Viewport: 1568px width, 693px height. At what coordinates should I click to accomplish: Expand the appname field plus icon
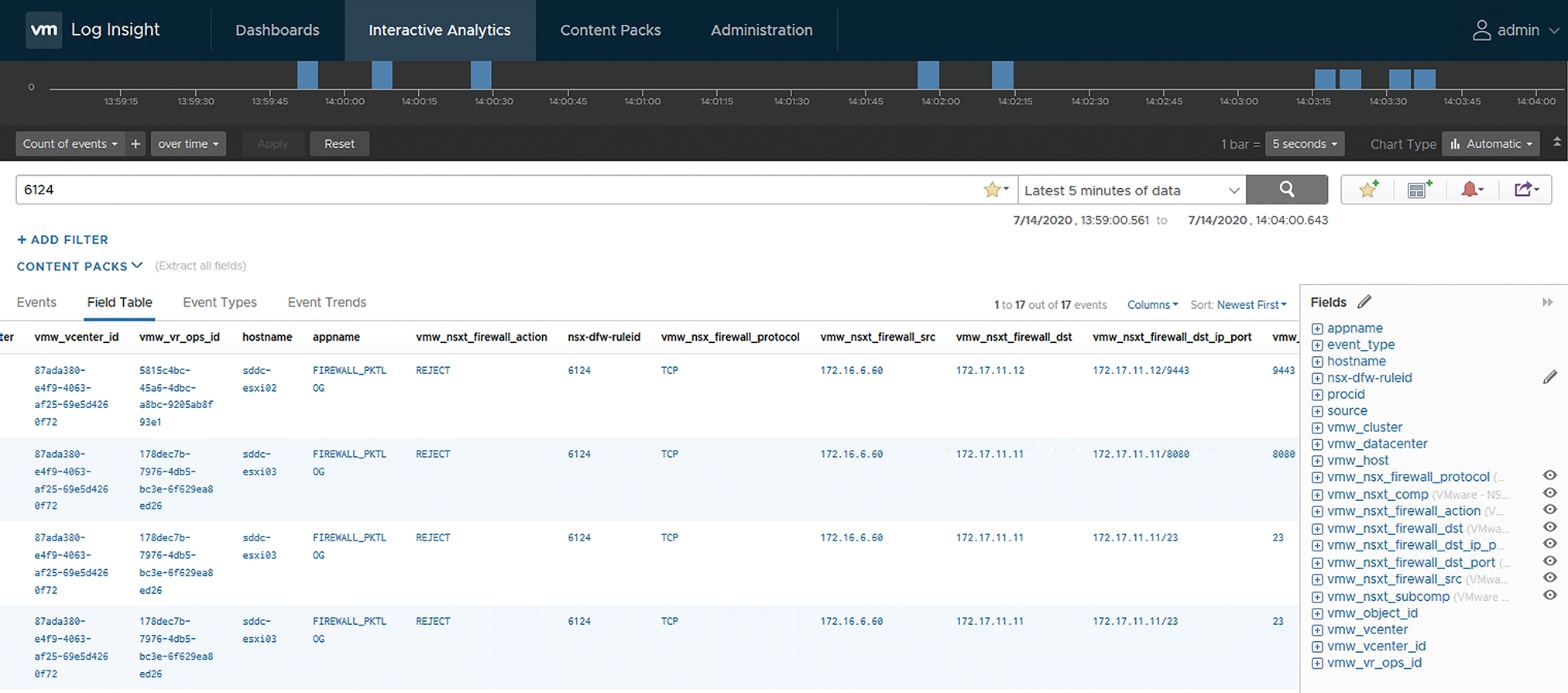pos(1317,328)
